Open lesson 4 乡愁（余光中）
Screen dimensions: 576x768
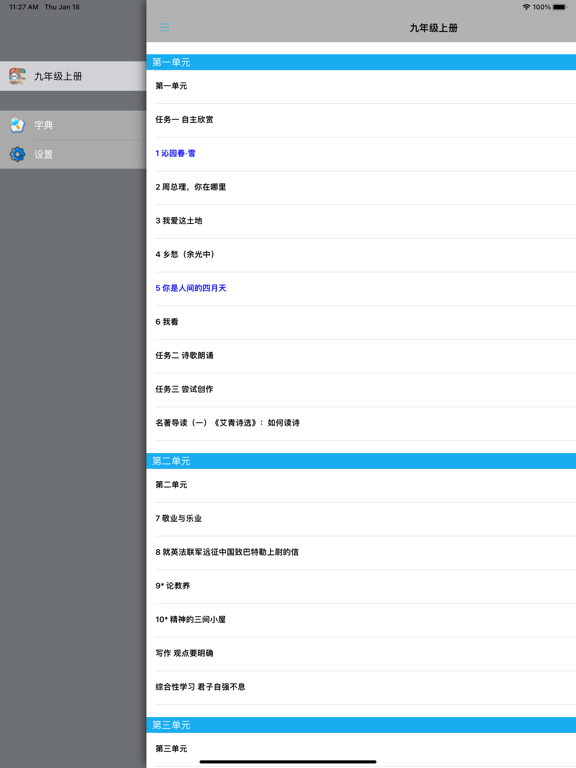click(x=361, y=255)
